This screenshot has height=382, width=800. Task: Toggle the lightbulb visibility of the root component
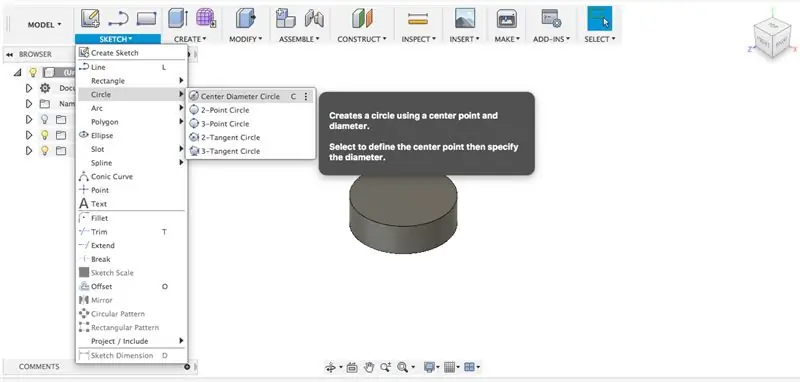coord(33,72)
